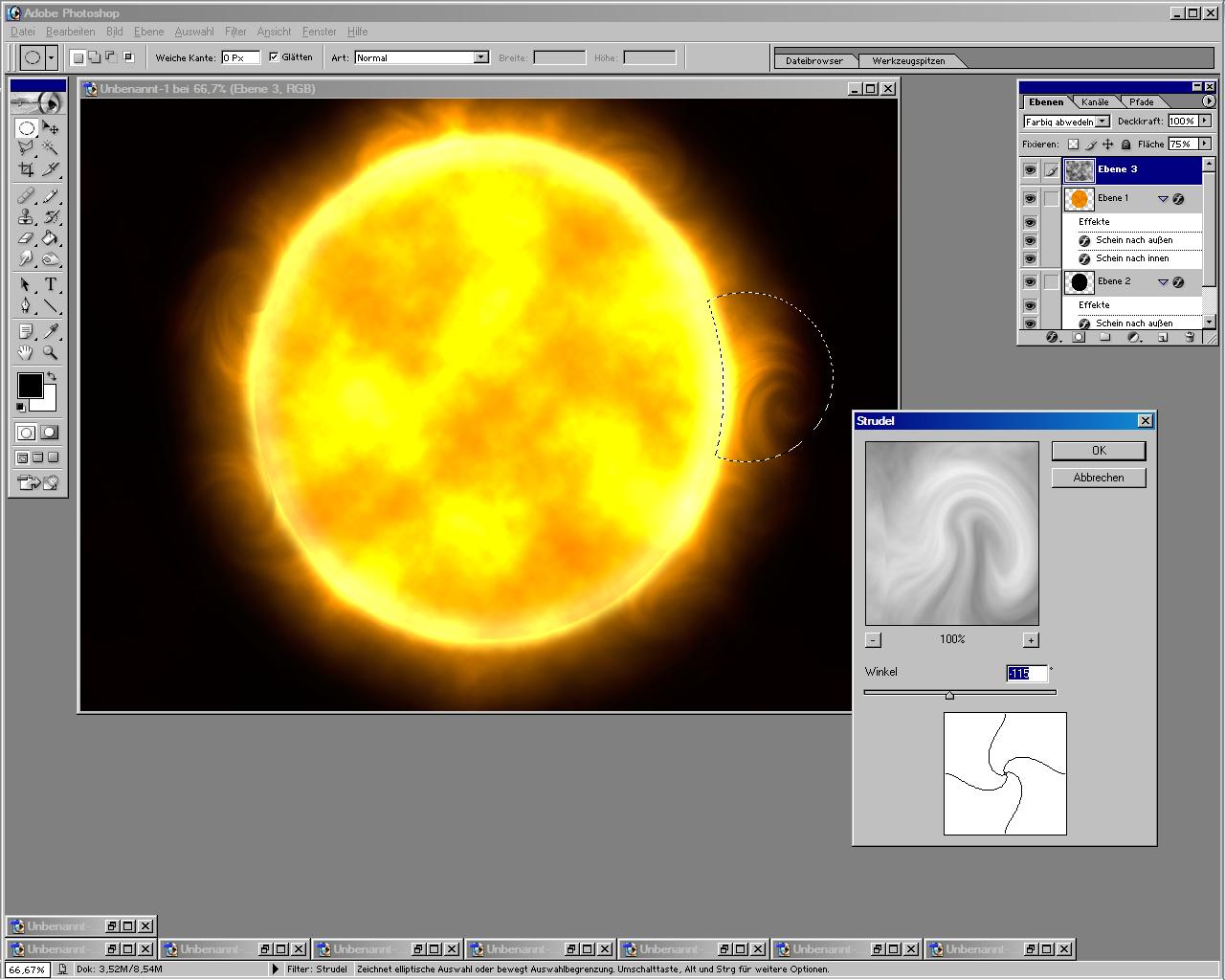Open the Filter menu
Viewport: 1225px width, 980px height.
(235, 32)
